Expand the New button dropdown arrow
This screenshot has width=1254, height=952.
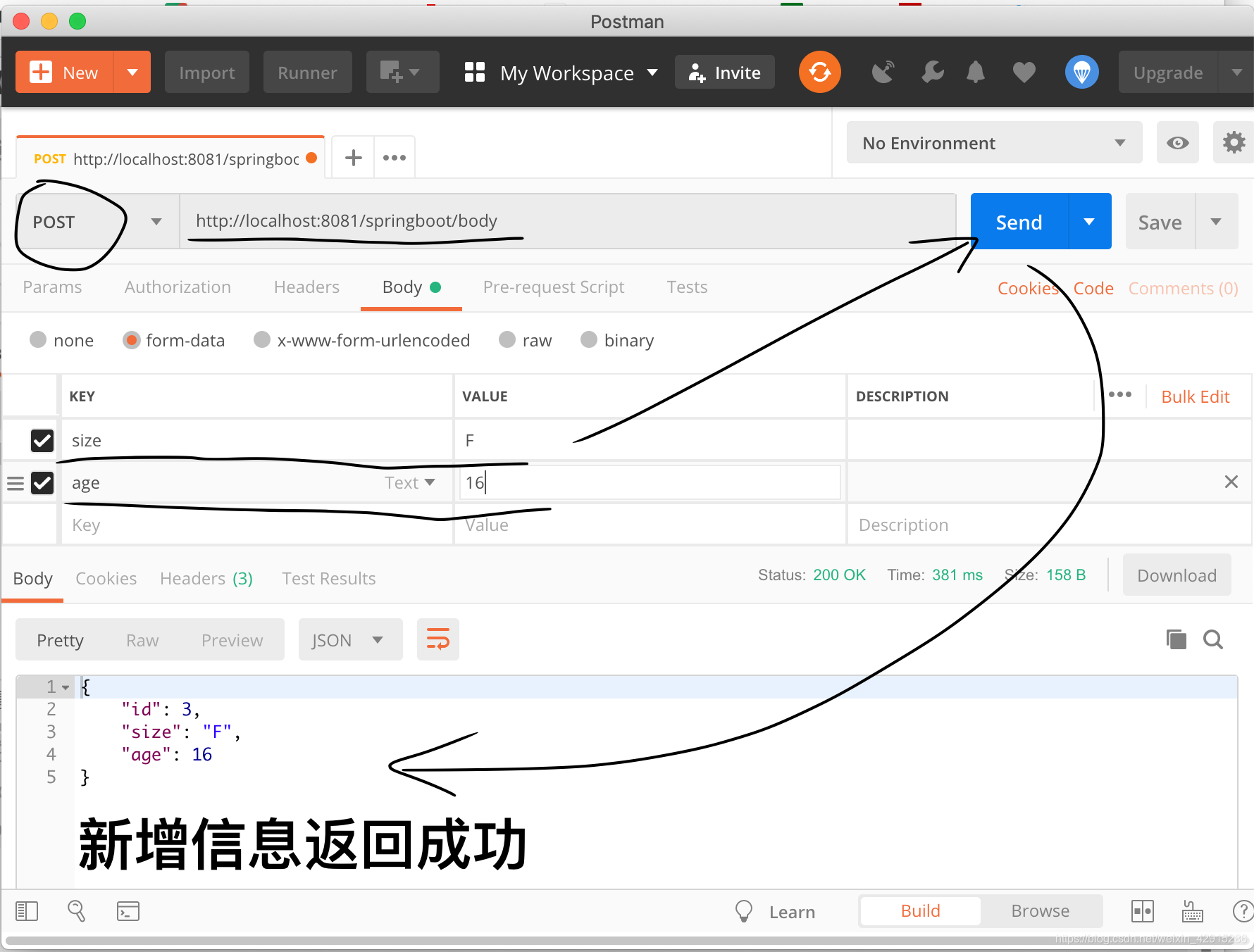tap(132, 72)
